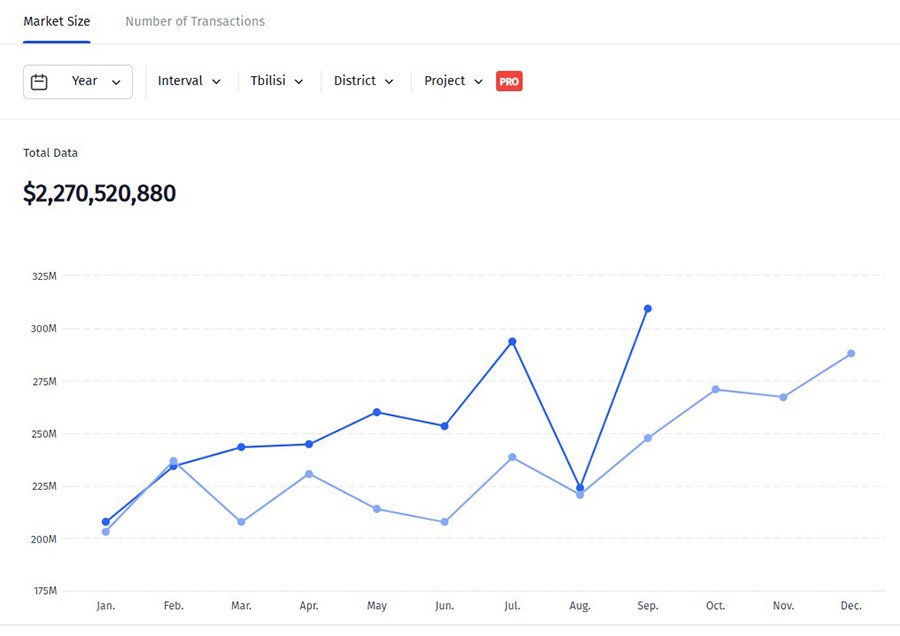Screen dimensions: 900x636
Task: Select light blue November data point
Action: [783, 397]
